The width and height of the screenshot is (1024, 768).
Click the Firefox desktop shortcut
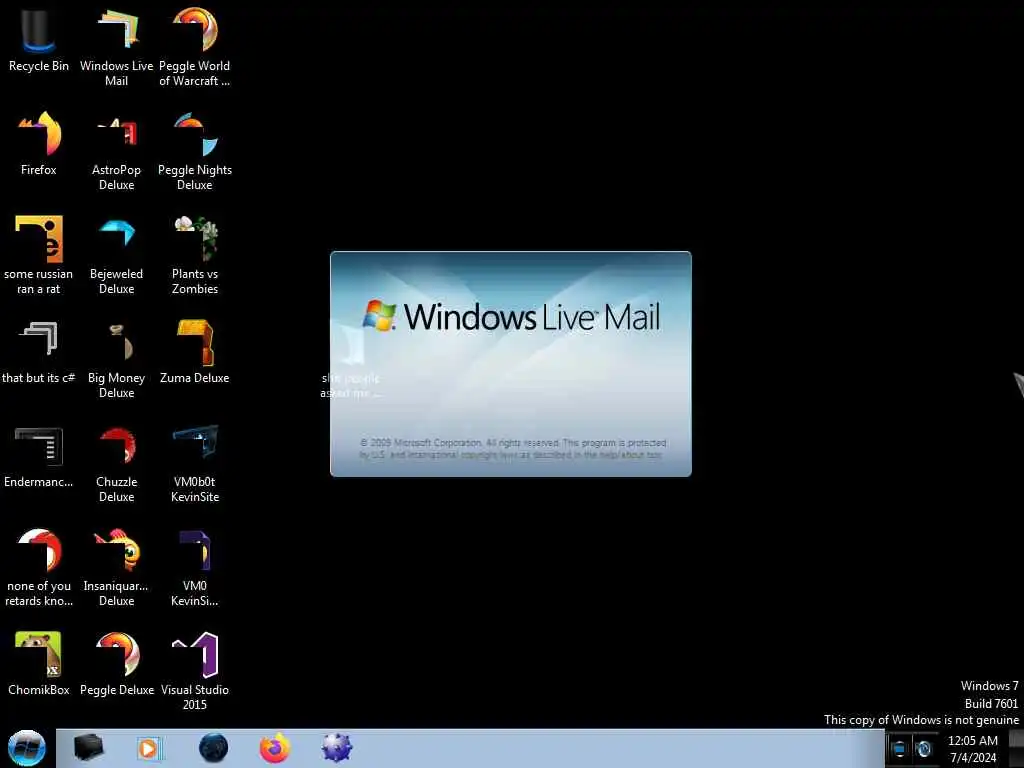(39, 144)
